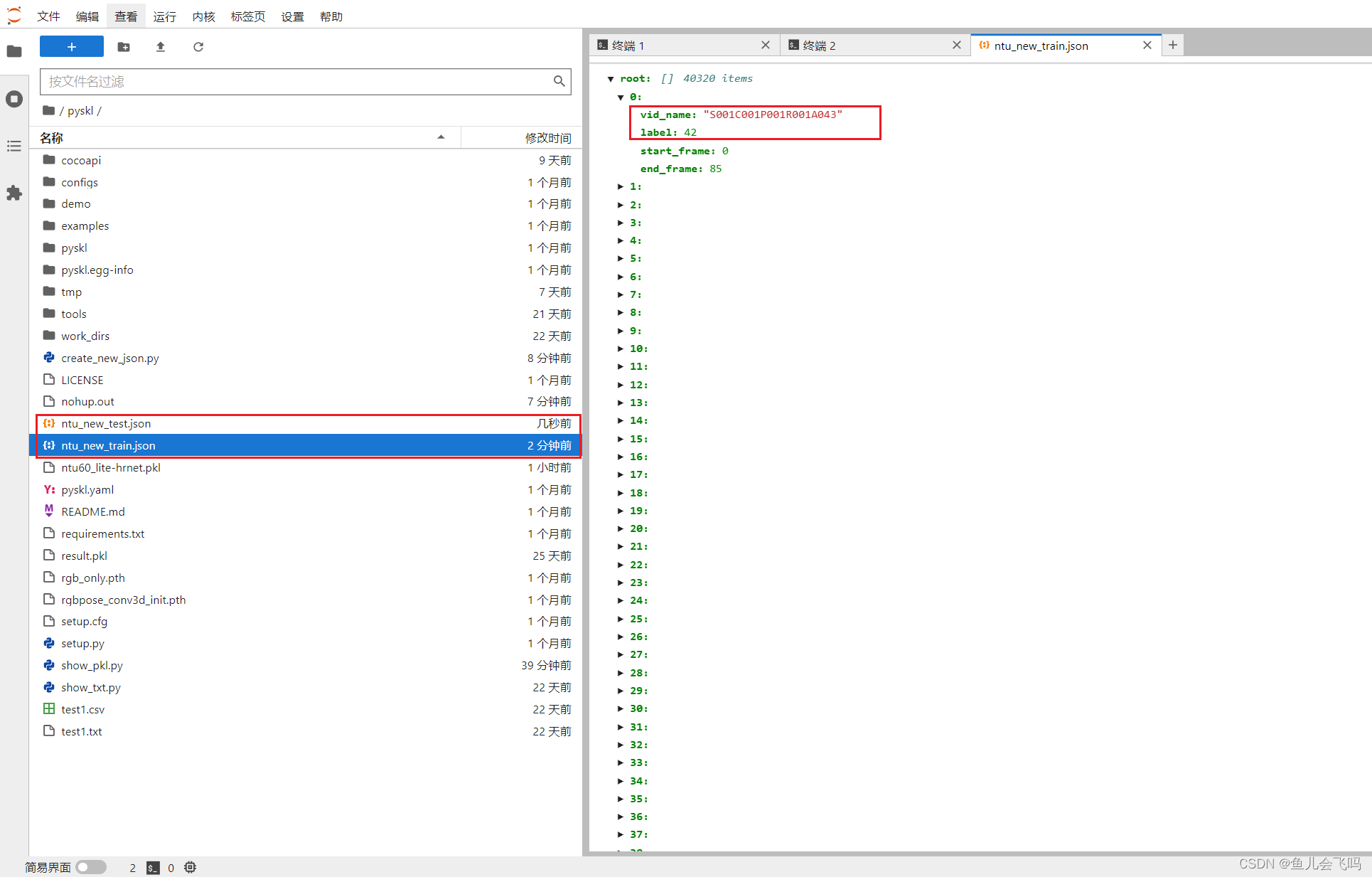Open the extension manager puzzle icon

coord(14,193)
